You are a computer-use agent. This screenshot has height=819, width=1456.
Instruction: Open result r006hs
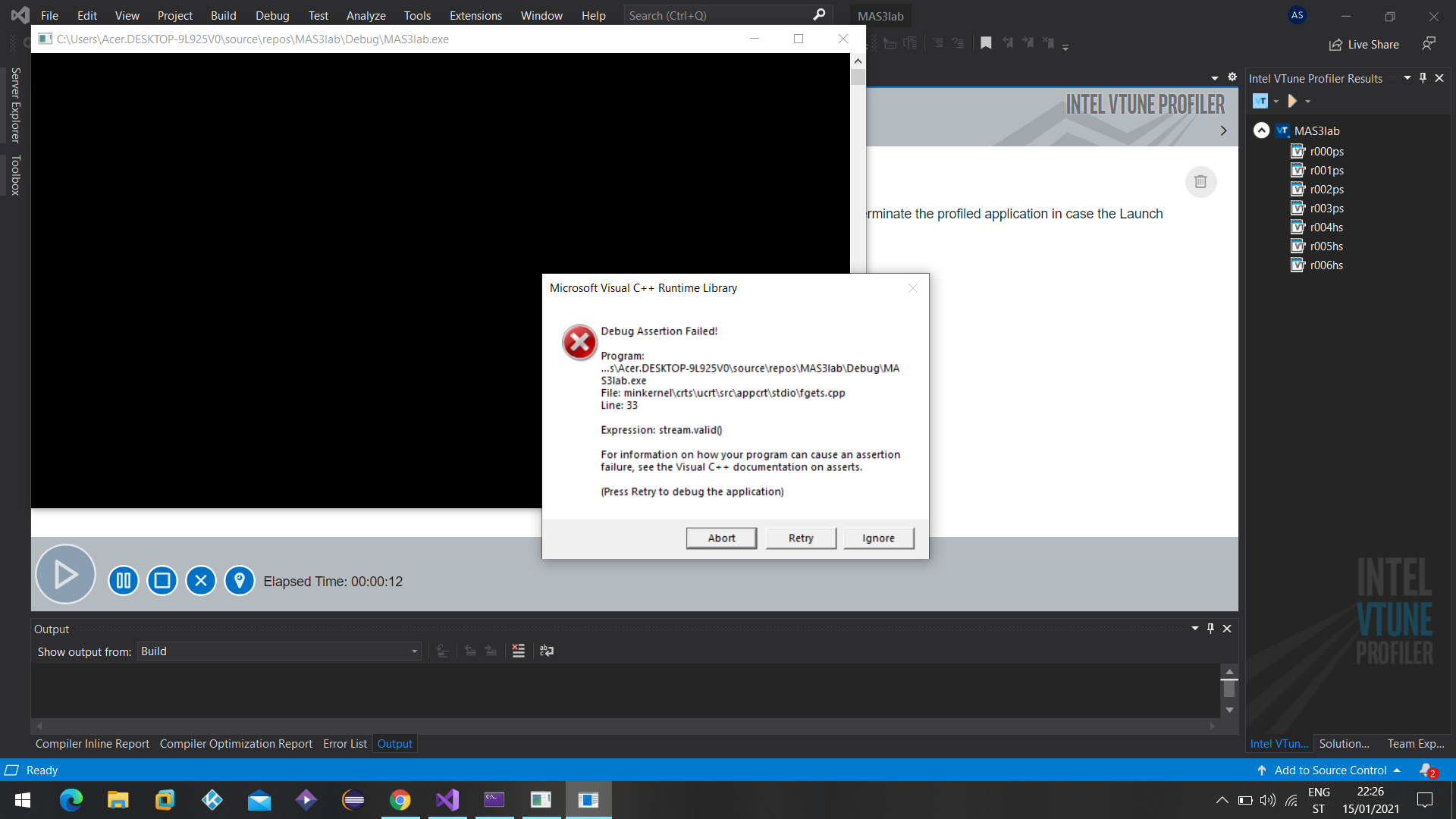(1326, 265)
